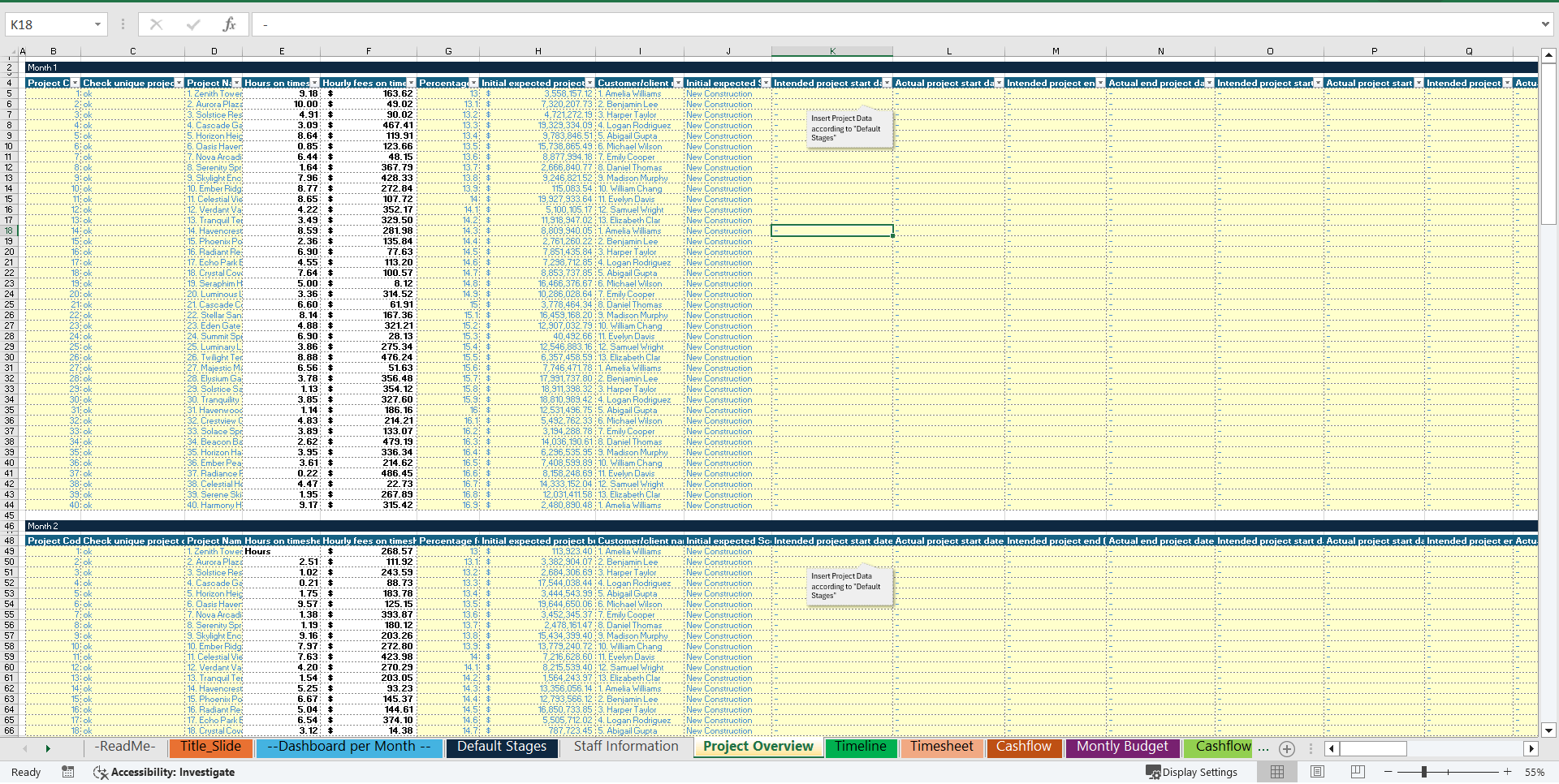Switch to Page Break Preview icon

tap(1358, 772)
